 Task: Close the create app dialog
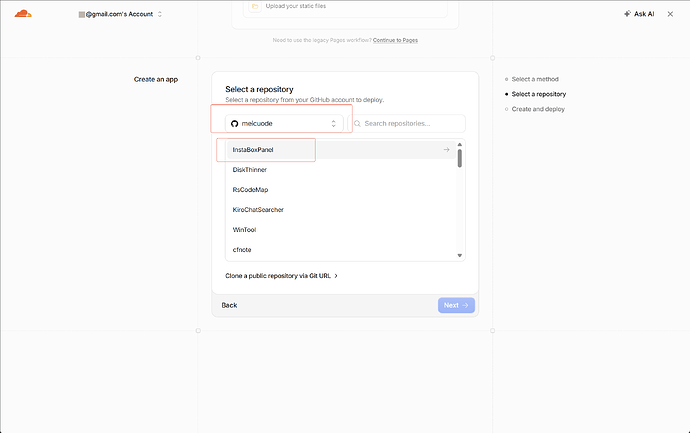[x=670, y=14]
